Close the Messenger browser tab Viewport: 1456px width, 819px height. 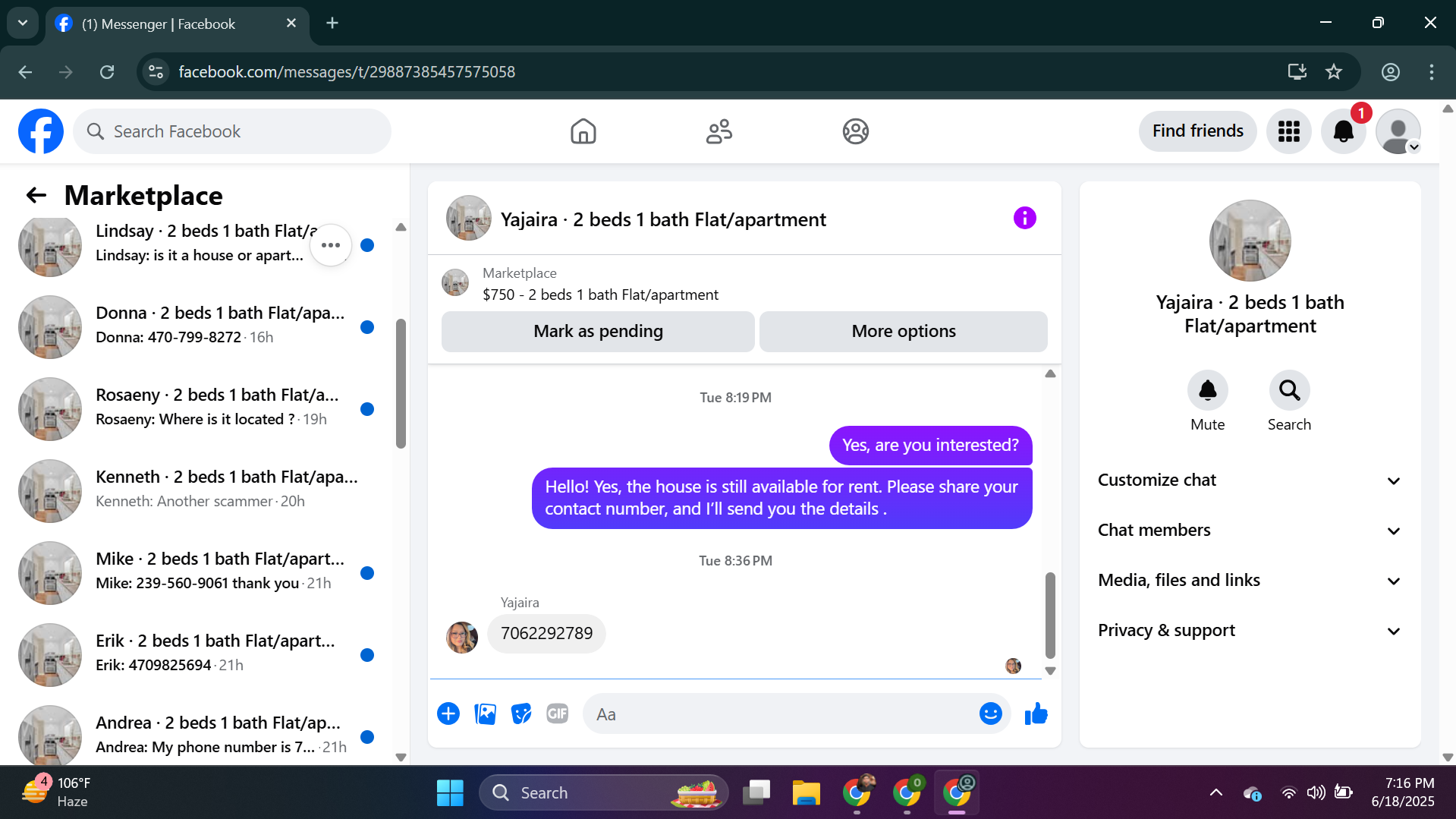click(x=291, y=24)
